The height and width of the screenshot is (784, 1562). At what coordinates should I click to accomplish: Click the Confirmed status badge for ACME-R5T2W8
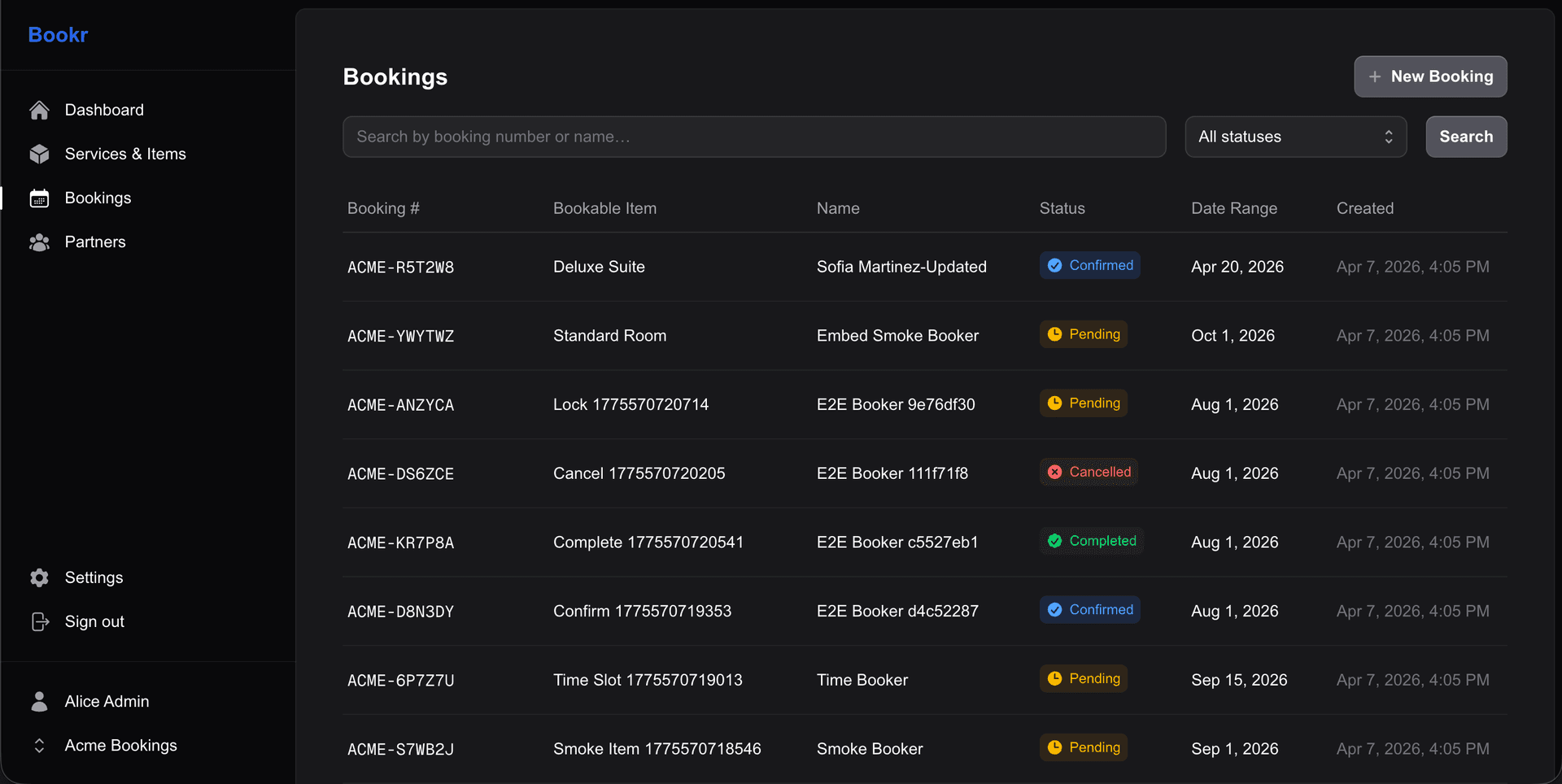pyautogui.click(x=1089, y=265)
